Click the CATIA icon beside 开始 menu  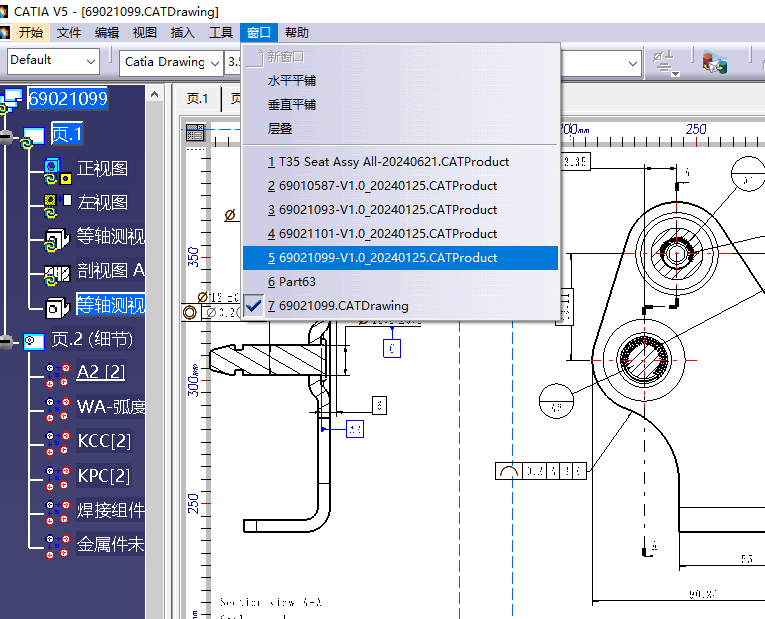pyautogui.click(x=5, y=33)
